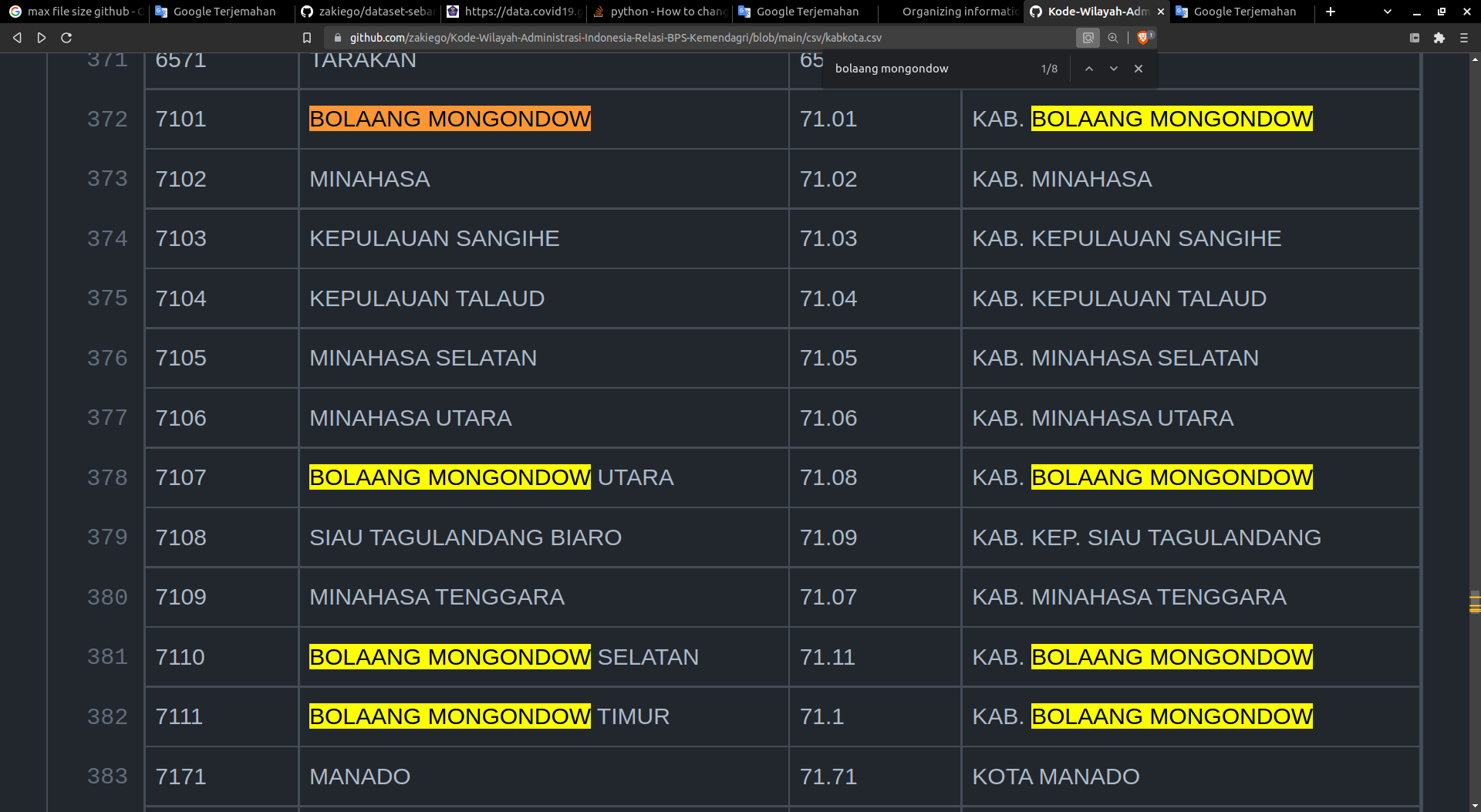This screenshot has height=812, width=1481.
Task: Open the sidebar panel icon
Action: click(x=1414, y=37)
